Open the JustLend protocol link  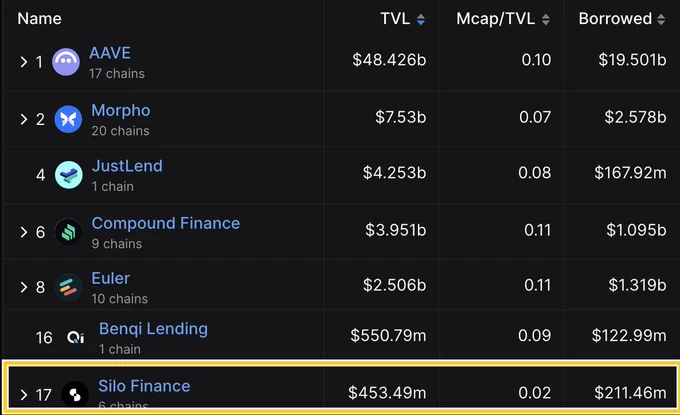point(127,166)
